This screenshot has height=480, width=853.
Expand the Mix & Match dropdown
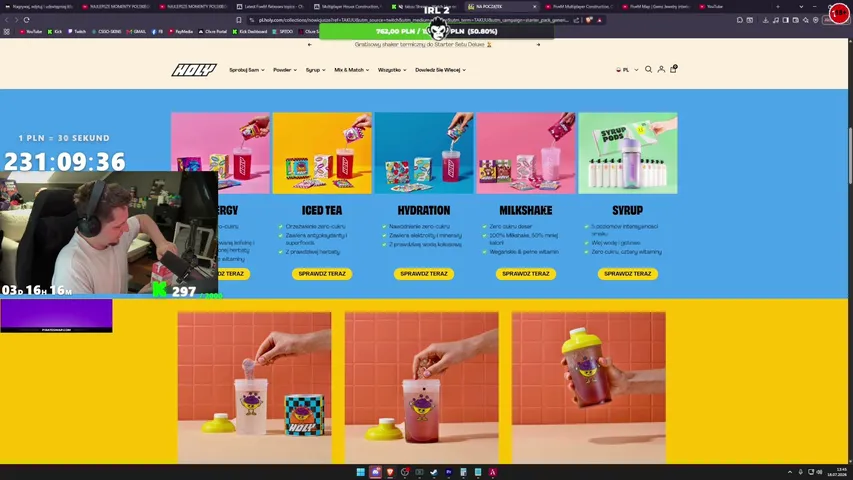coord(351,70)
